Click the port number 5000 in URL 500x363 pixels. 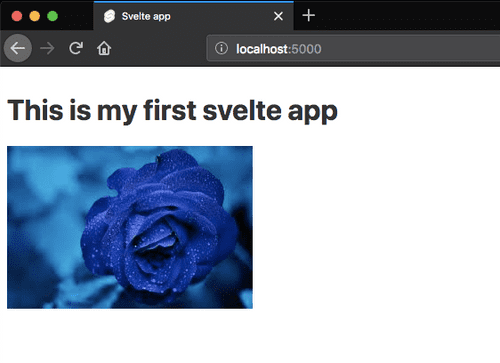click(x=306, y=49)
